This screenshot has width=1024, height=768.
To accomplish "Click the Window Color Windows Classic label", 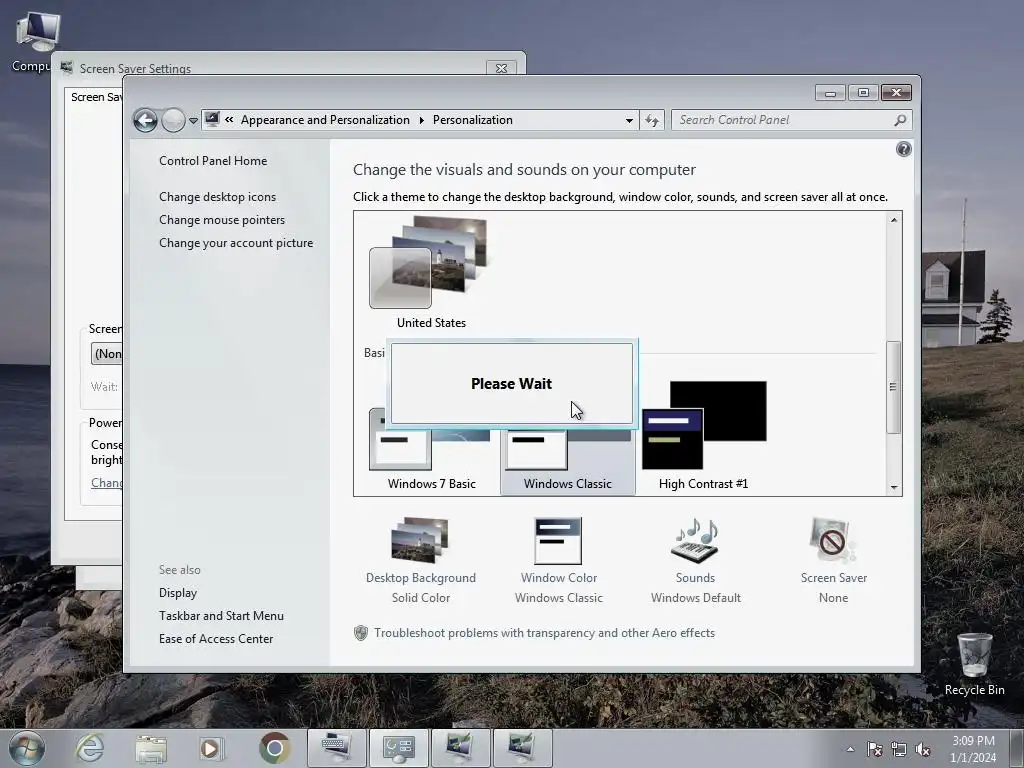I will tap(558, 598).
